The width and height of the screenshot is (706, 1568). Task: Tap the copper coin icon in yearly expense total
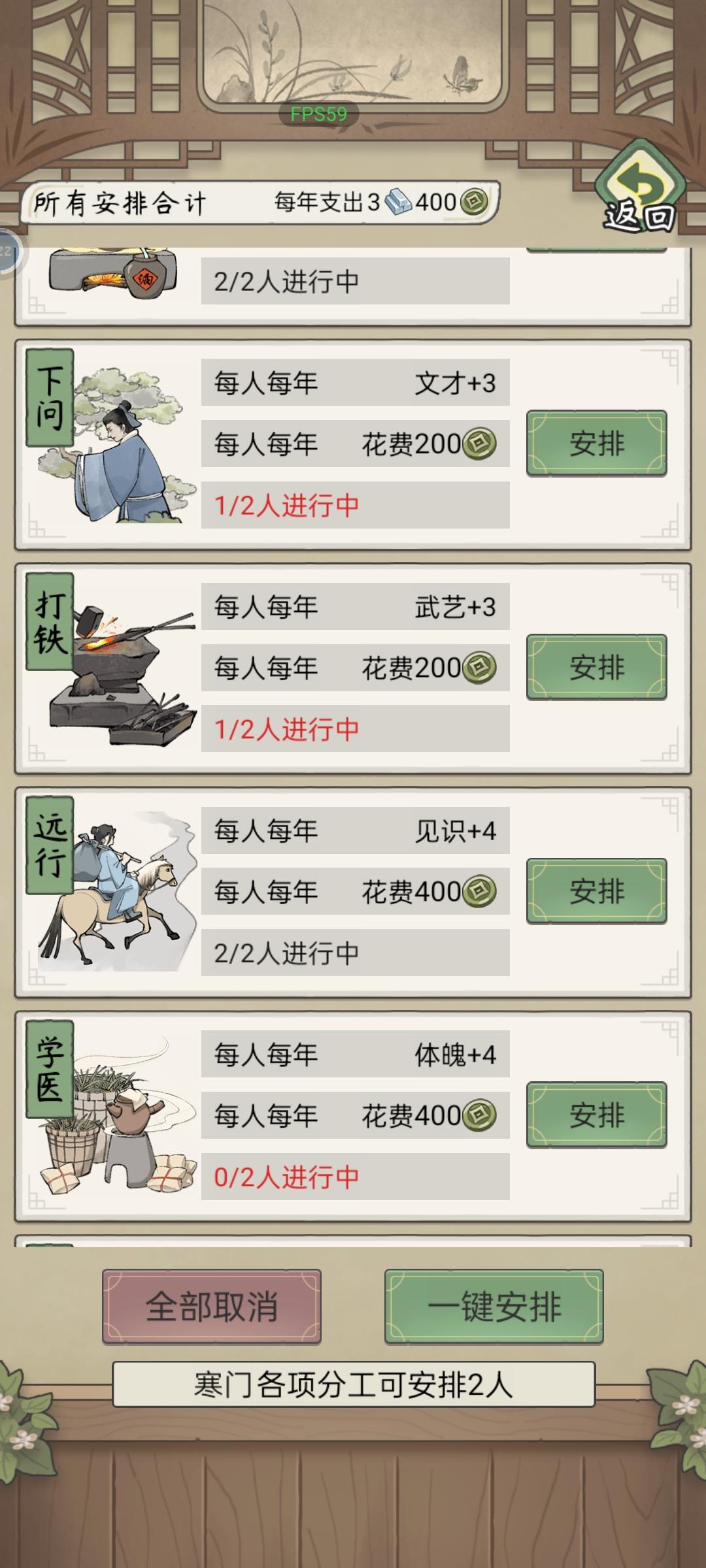coord(474,202)
